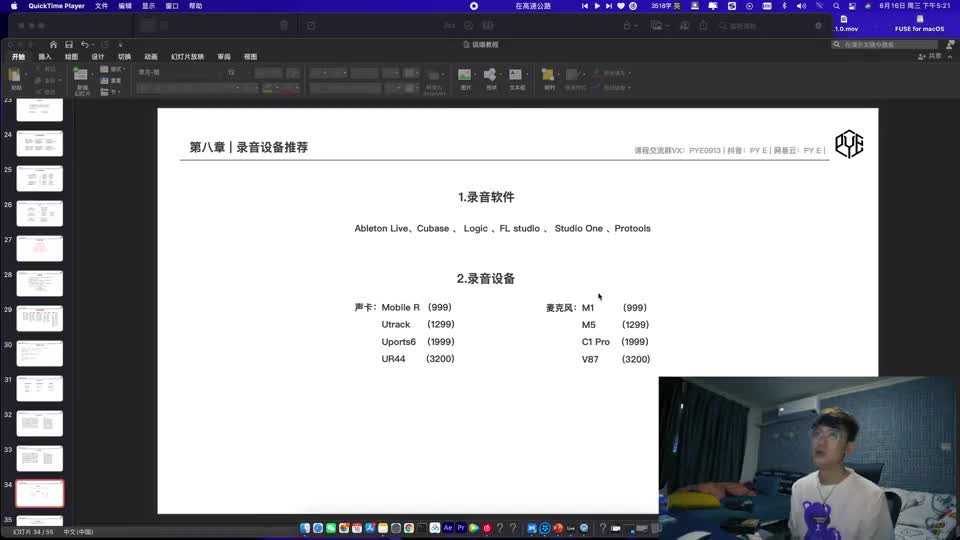Click 中文(中国) language in the status bar
960x540 pixels.
click(78, 532)
